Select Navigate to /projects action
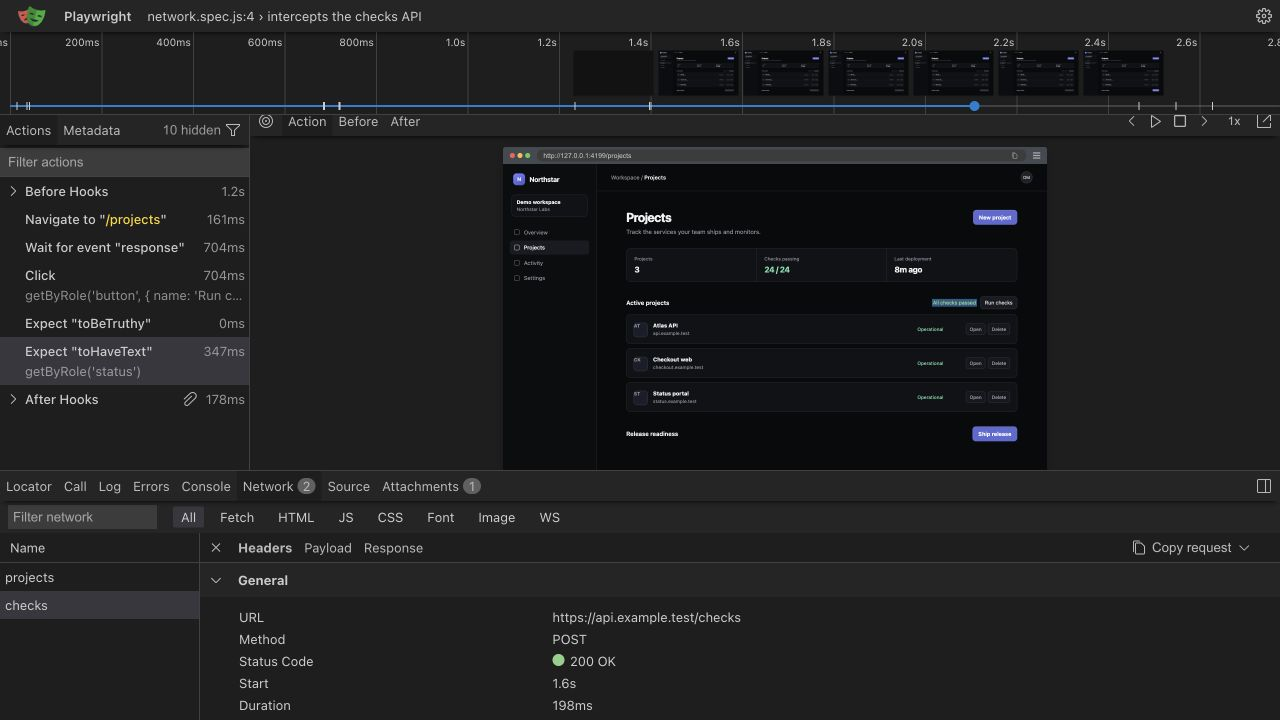 [x=124, y=219]
